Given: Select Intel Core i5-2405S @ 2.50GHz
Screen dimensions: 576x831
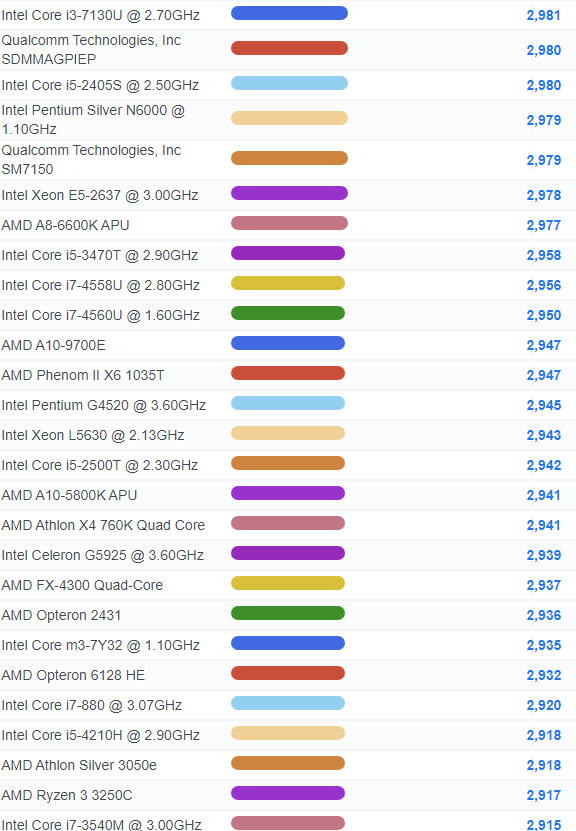Looking at the screenshot, I should (x=100, y=85).
